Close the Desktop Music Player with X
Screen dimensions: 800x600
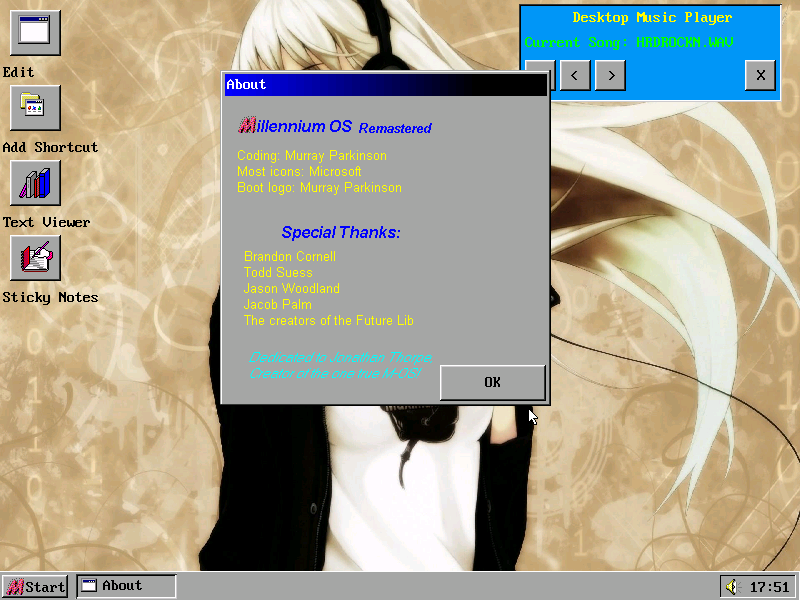point(760,75)
